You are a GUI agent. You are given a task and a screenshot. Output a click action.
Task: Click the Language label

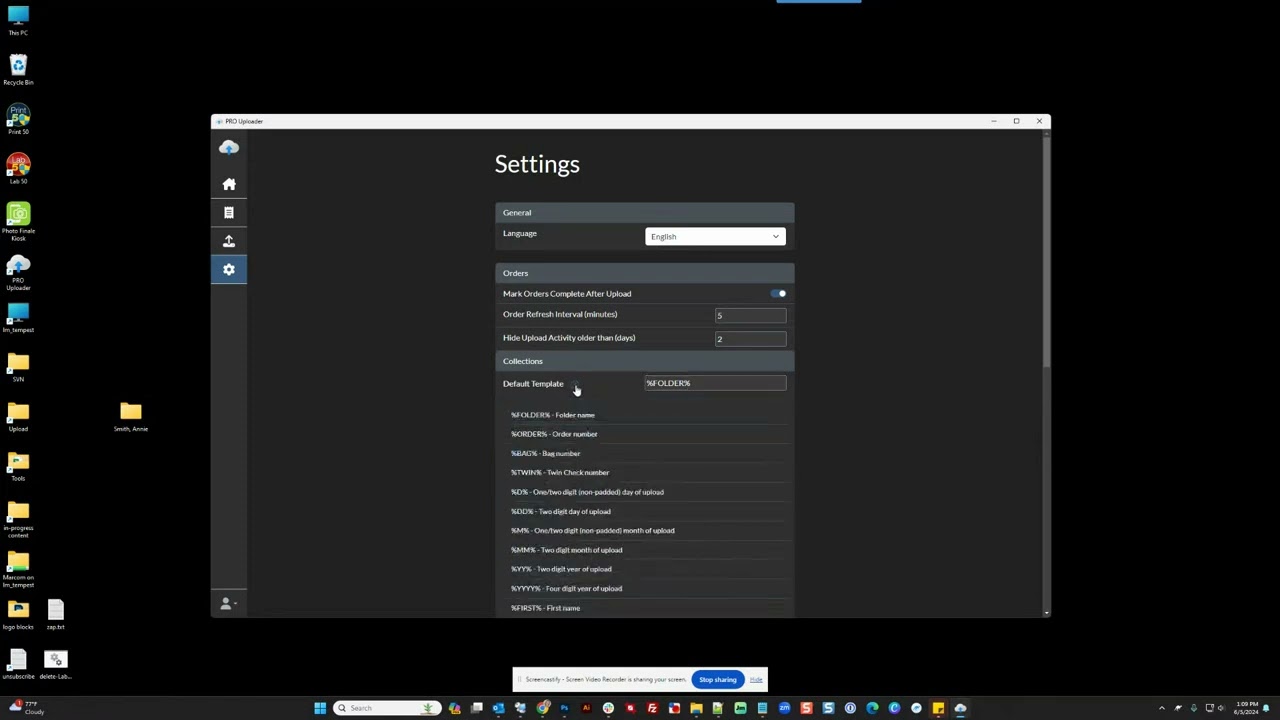[520, 234]
